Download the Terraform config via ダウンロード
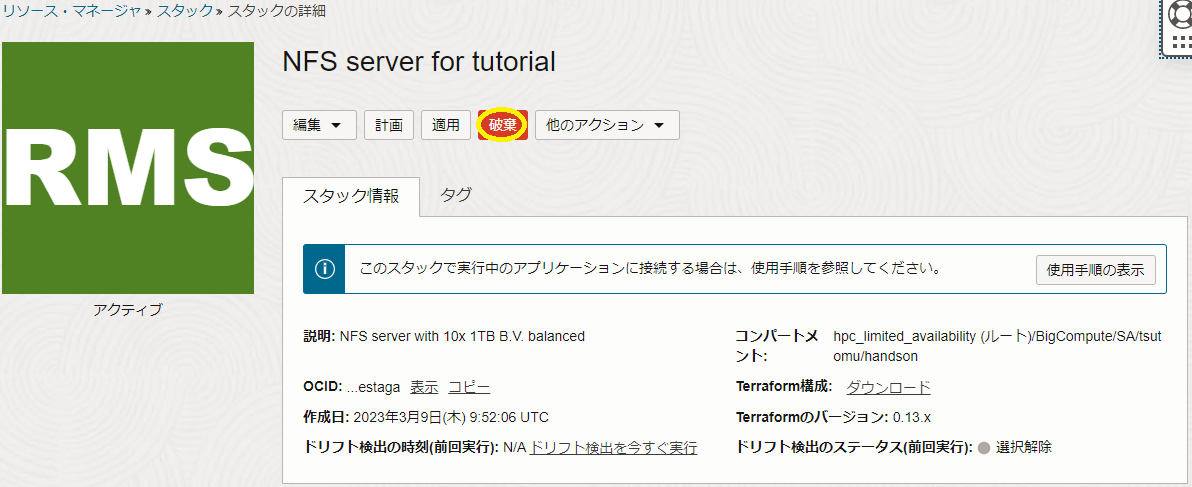This screenshot has width=1192, height=487. 888,387
